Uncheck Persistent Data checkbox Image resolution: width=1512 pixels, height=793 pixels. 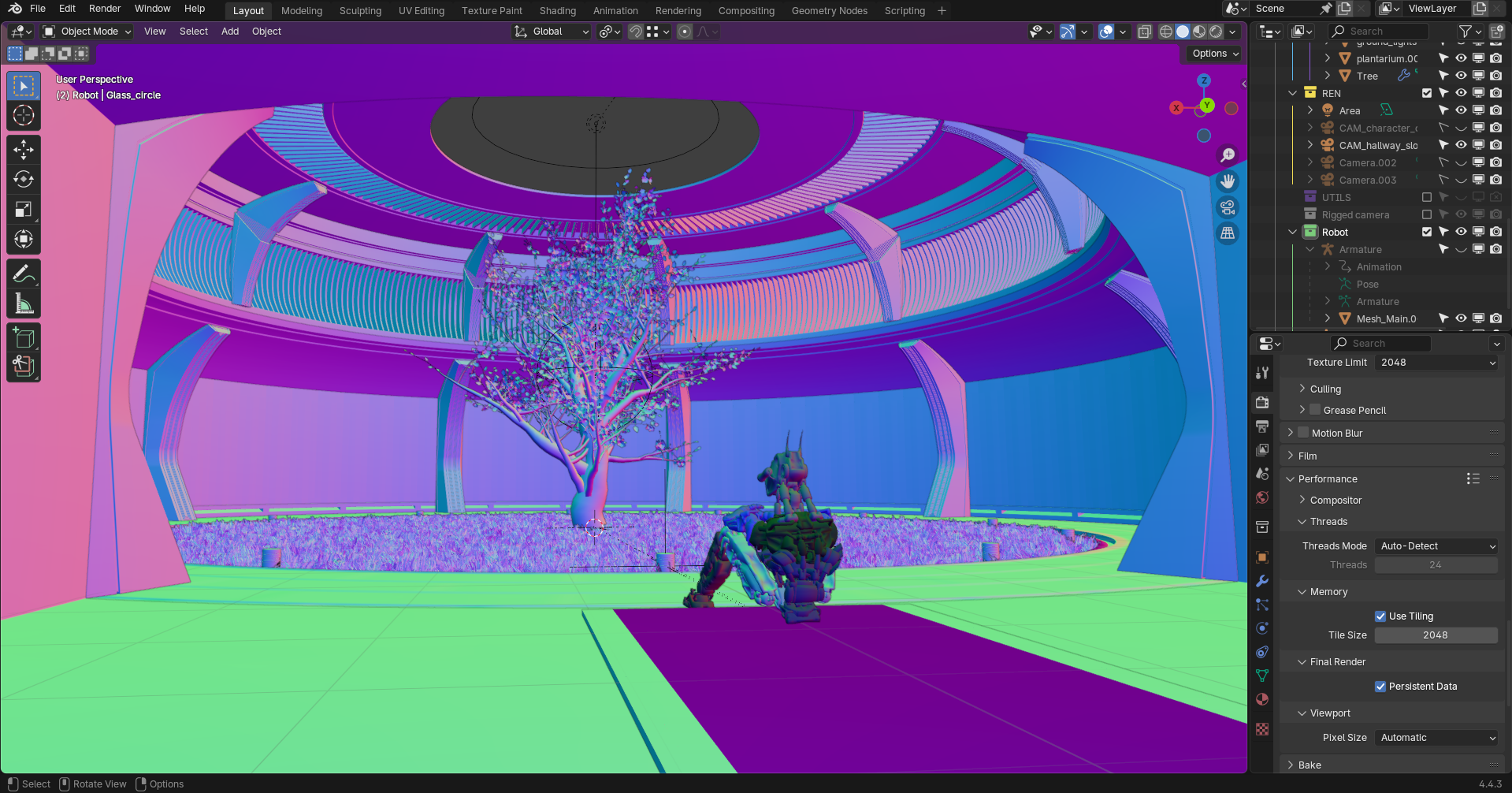point(1380,687)
